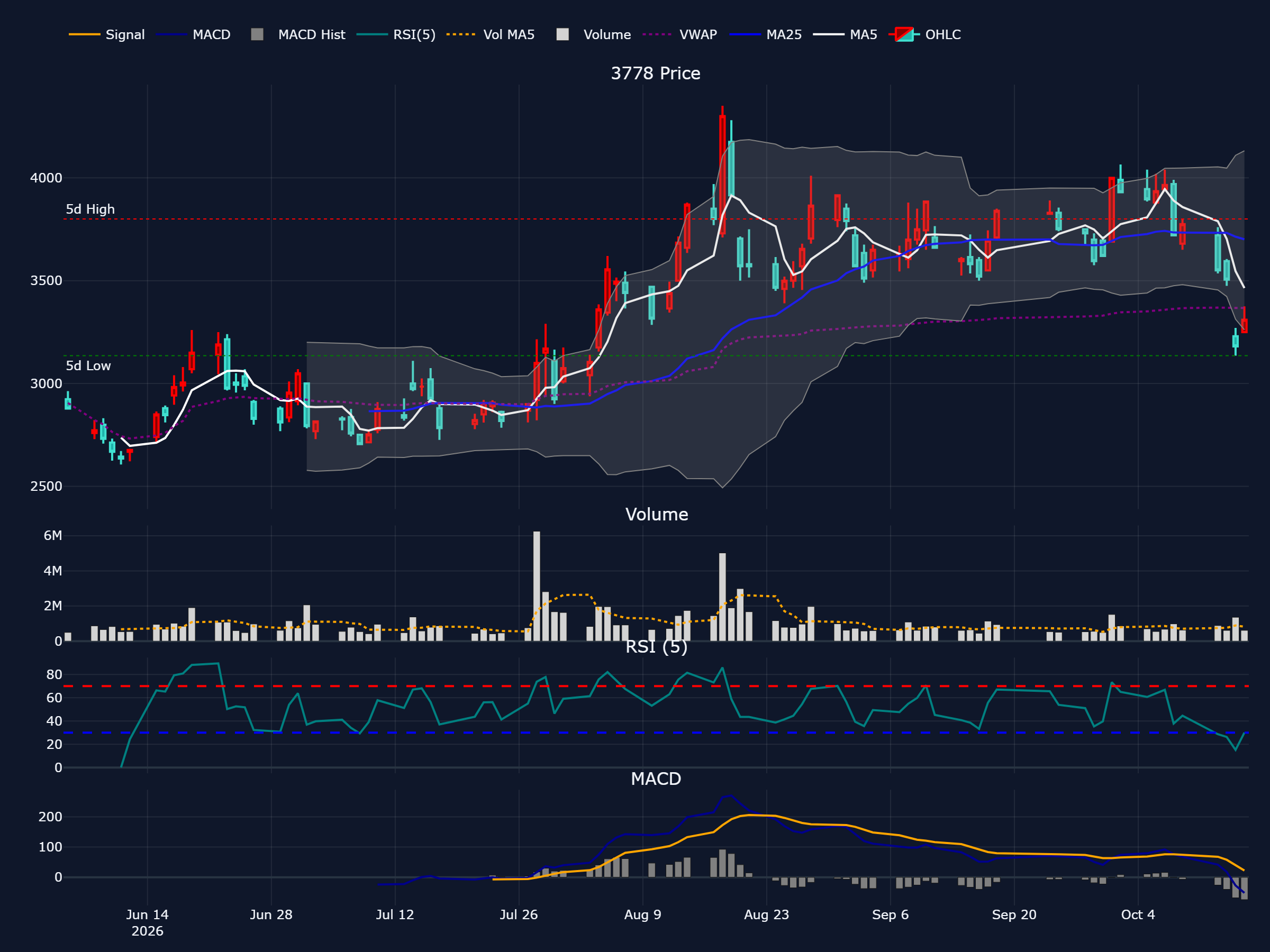The width and height of the screenshot is (1270, 952).
Task: Toggle the Volume legend entry
Action: pos(594,34)
